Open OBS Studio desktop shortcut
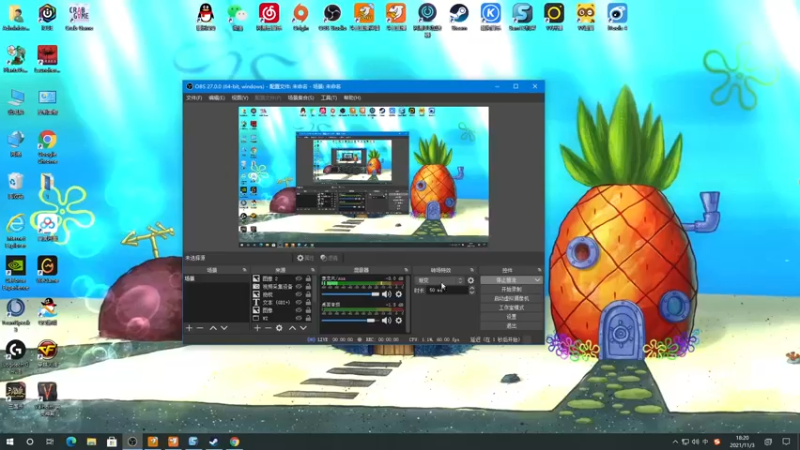This screenshot has width=800, height=450. click(332, 17)
